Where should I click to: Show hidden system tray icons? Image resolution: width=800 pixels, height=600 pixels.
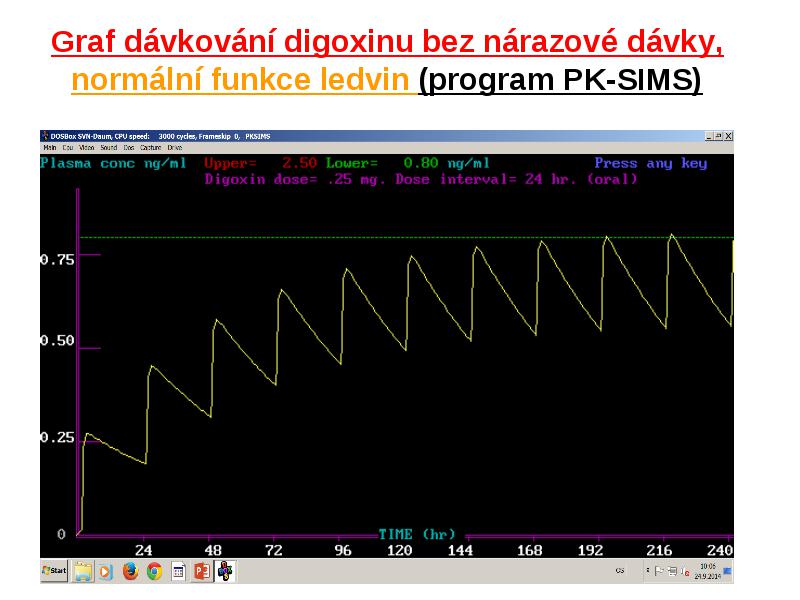pyautogui.click(x=648, y=571)
